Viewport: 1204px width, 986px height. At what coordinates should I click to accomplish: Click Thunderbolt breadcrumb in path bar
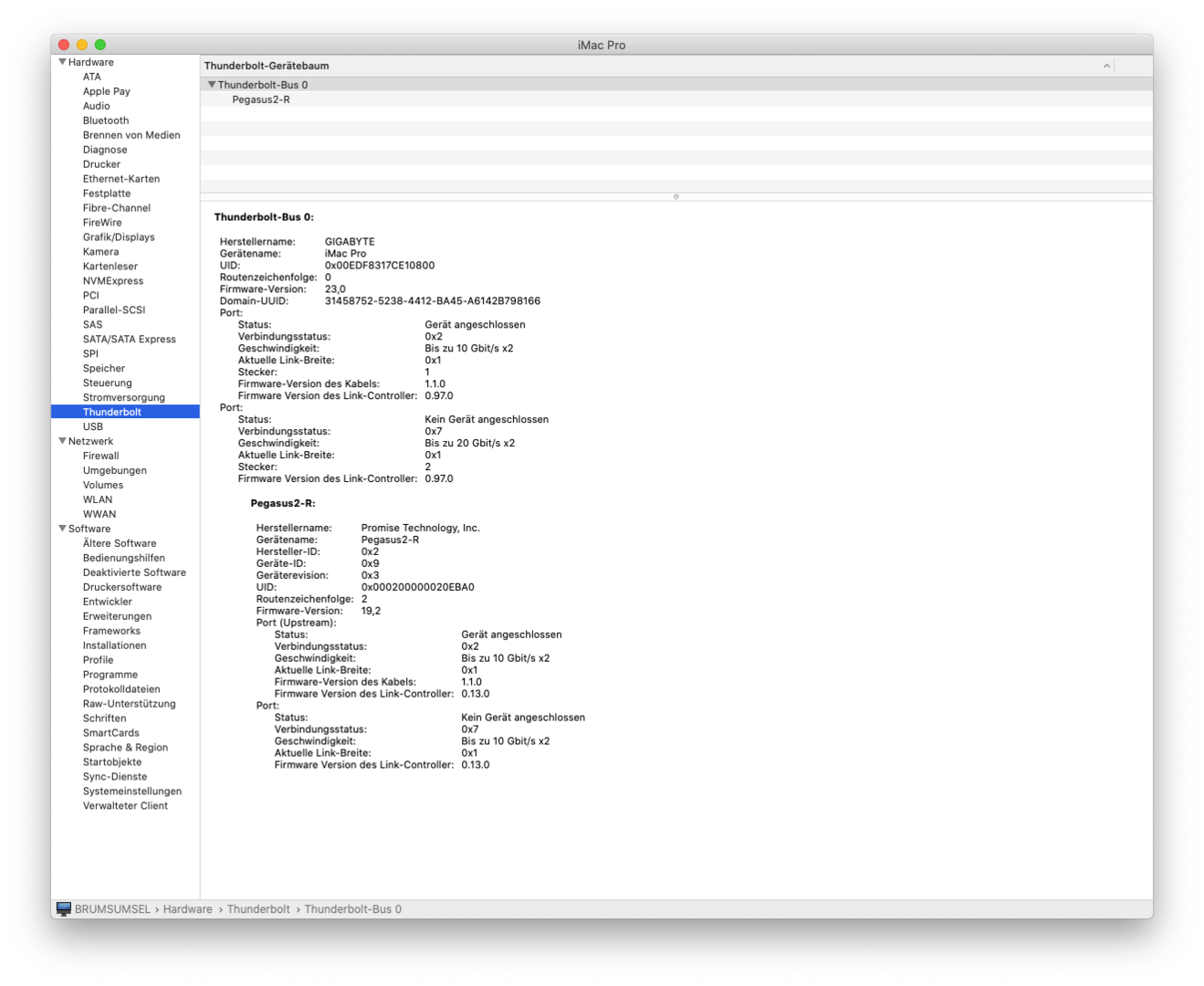click(x=258, y=909)
